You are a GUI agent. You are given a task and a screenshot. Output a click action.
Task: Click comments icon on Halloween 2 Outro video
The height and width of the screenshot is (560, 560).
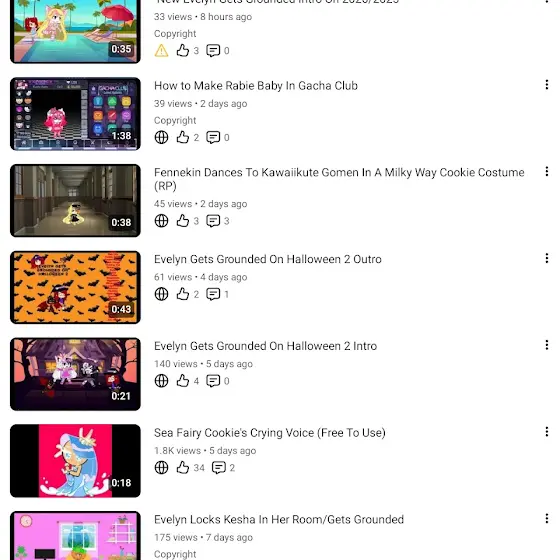[213, 294]
